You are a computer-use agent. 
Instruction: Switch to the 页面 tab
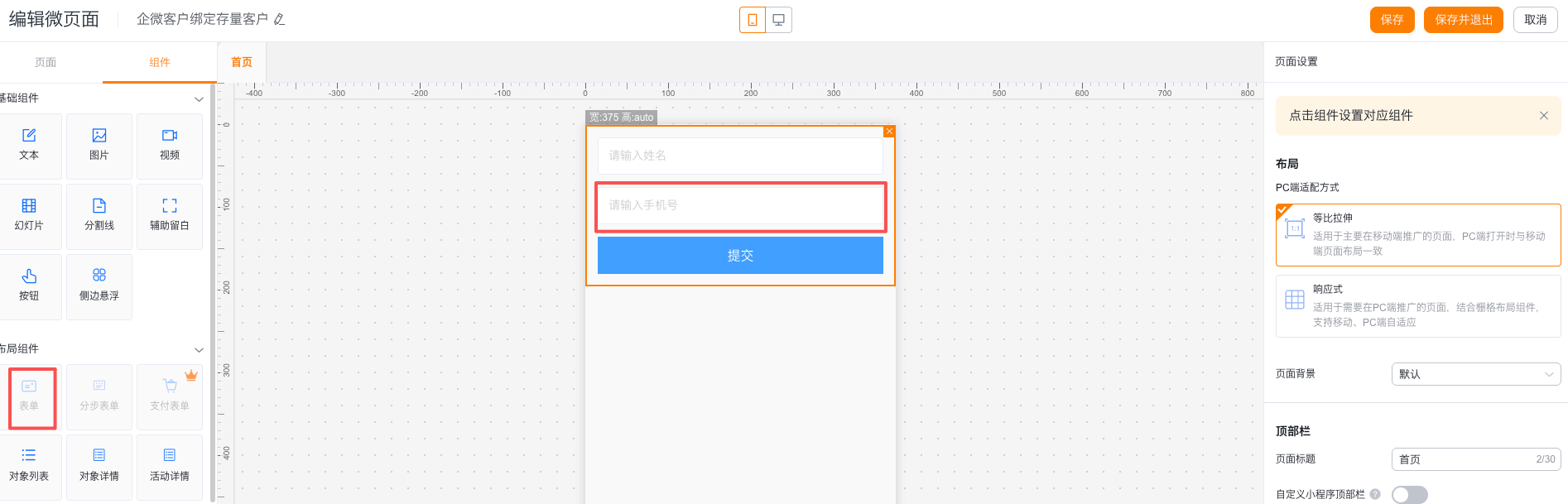point(46,62)
